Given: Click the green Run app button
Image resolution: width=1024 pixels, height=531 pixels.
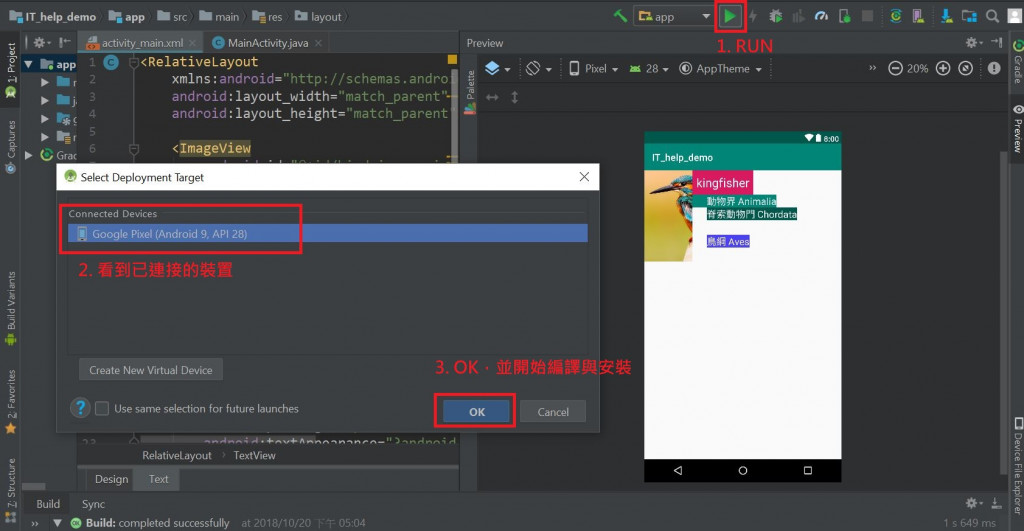Looking at the screenshot, I should click(x=729, y=16).
